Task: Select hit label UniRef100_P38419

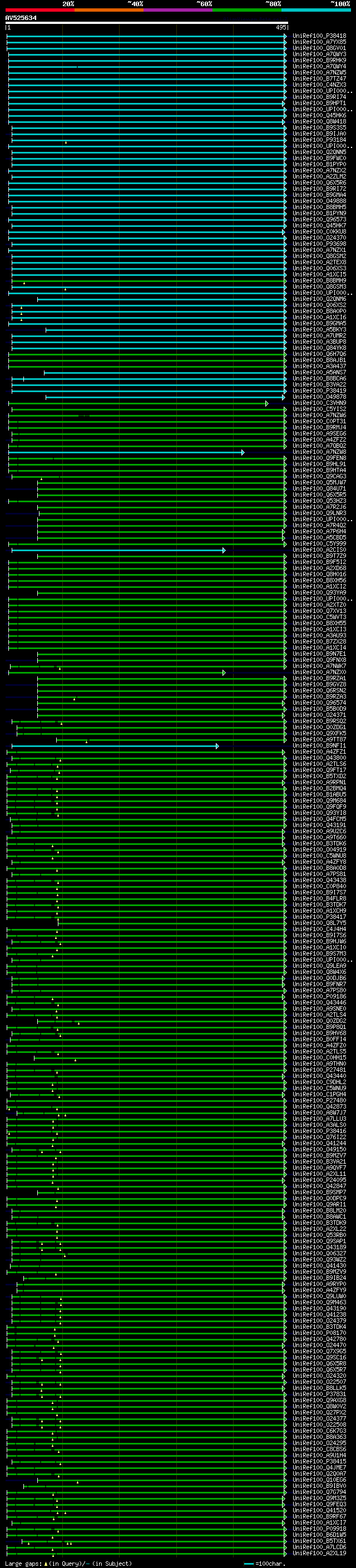Action: click(x=319, y=391)
